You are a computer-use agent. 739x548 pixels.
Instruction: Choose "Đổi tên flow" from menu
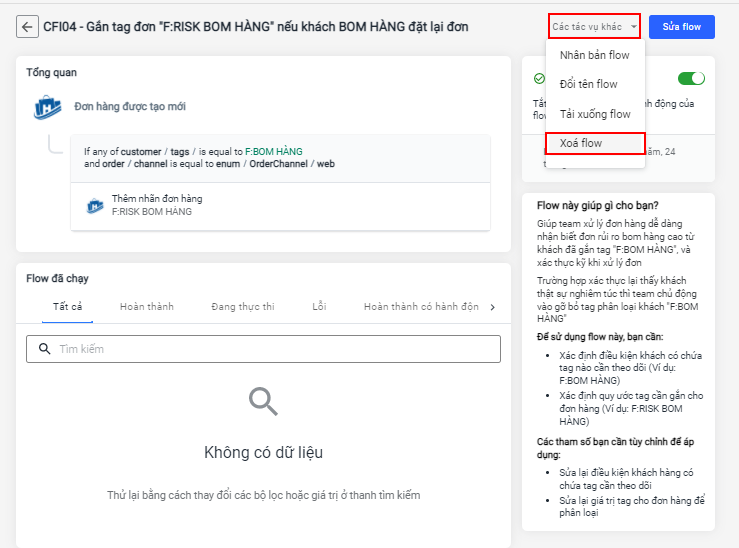click(x=589, y=84)
